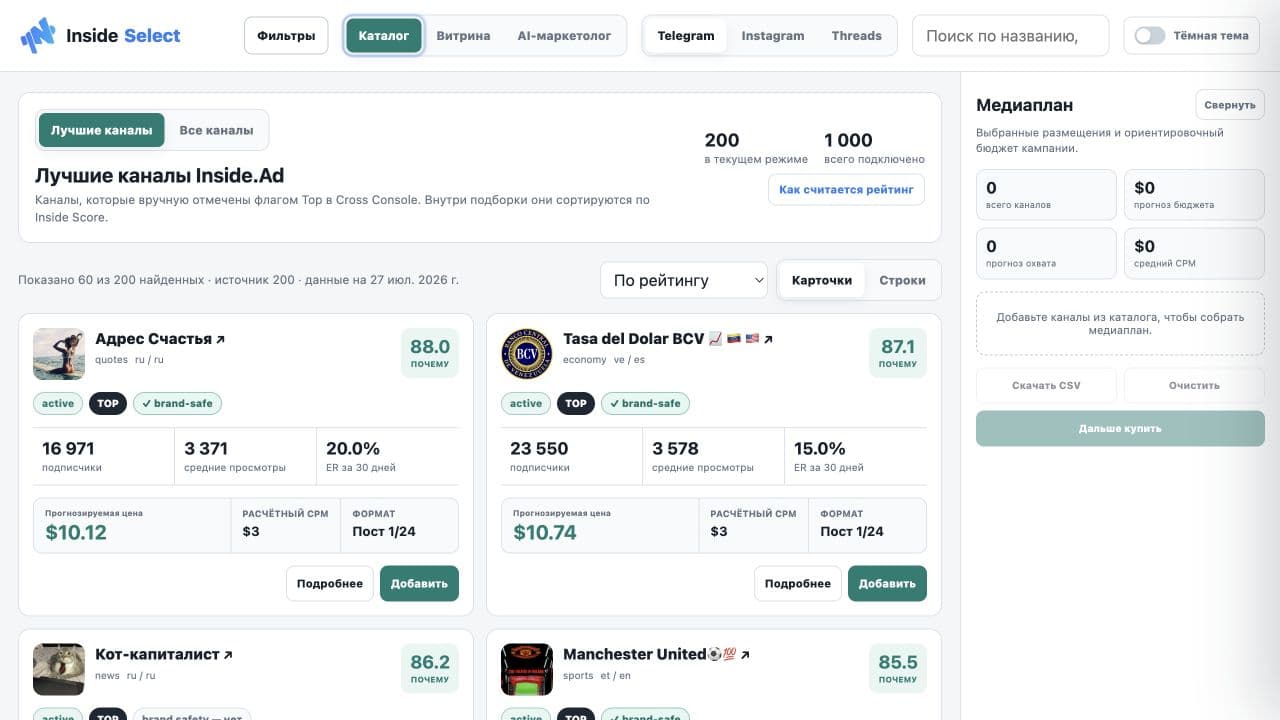Switch to the Витрина tab

(x=463, y=36)
